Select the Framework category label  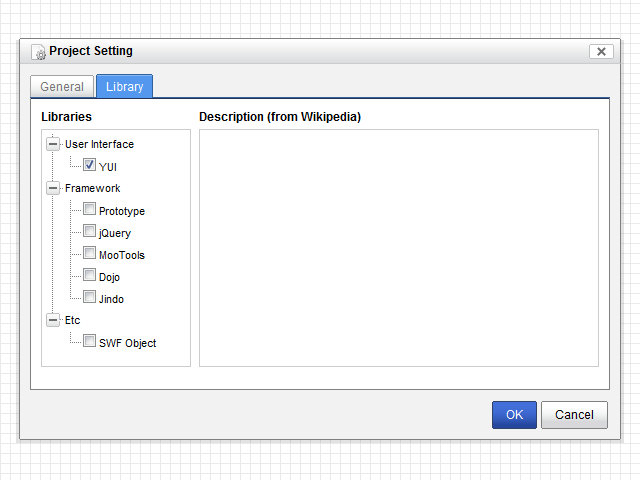coord(92,188)
